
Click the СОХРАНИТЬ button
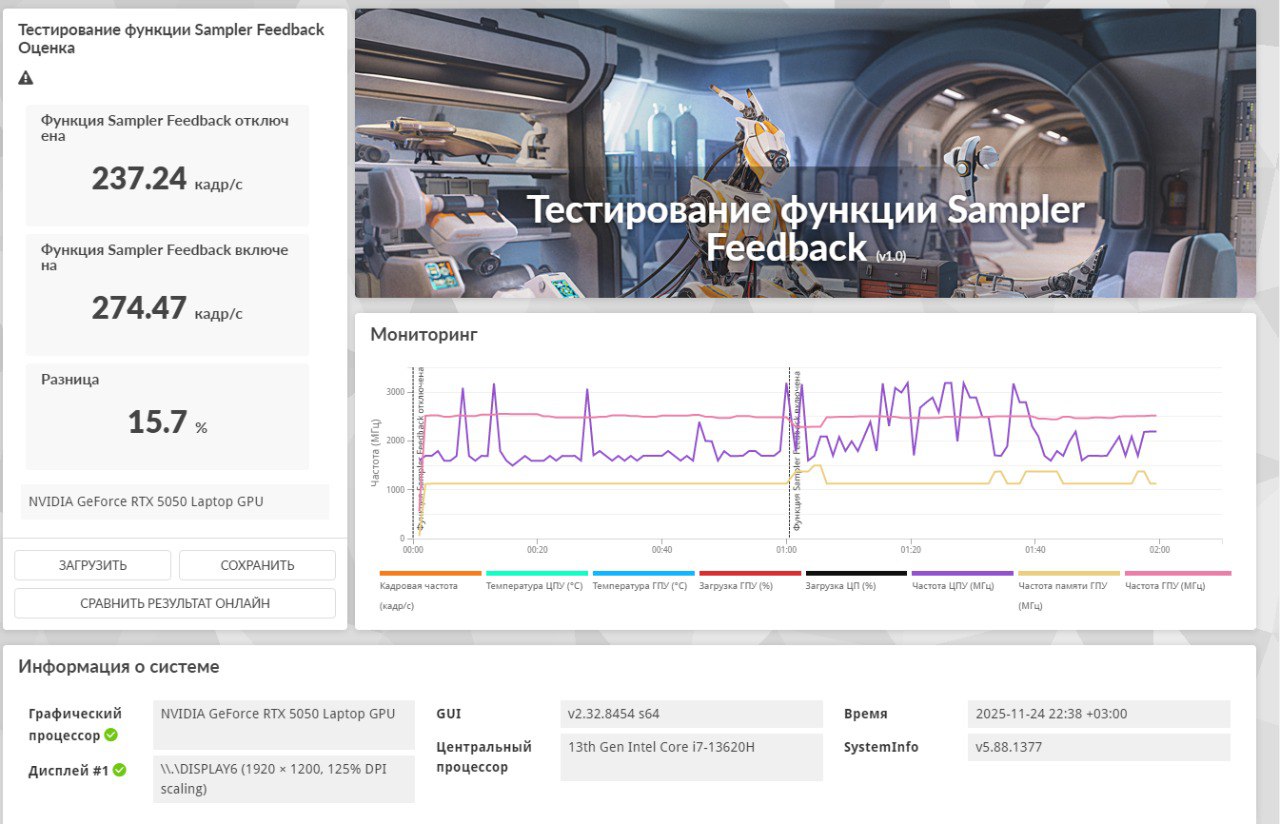click(x=257, y=565)
